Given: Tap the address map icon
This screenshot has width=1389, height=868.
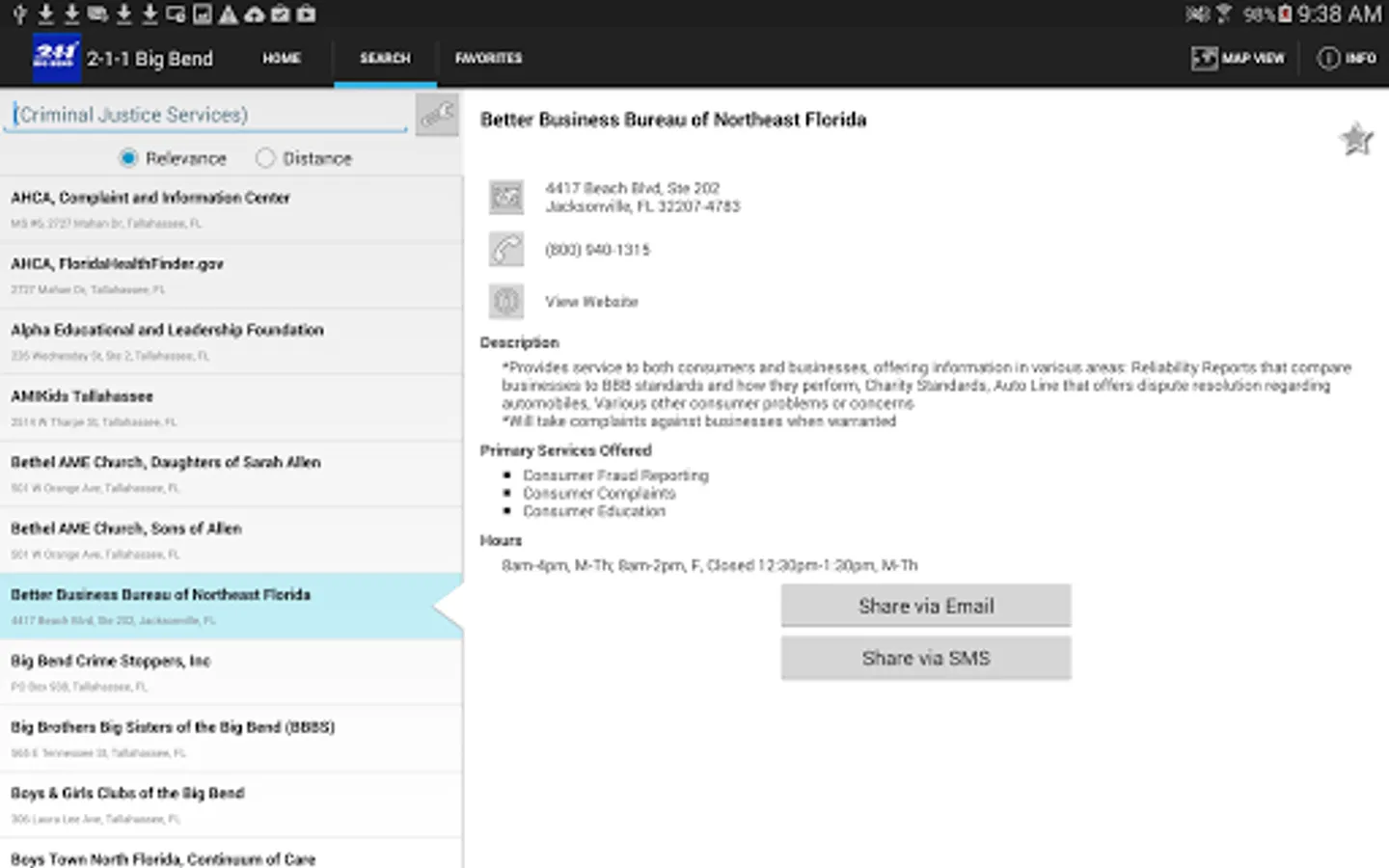Looking at the screenshot, I should pyautogui.click(x=506, y=197).
